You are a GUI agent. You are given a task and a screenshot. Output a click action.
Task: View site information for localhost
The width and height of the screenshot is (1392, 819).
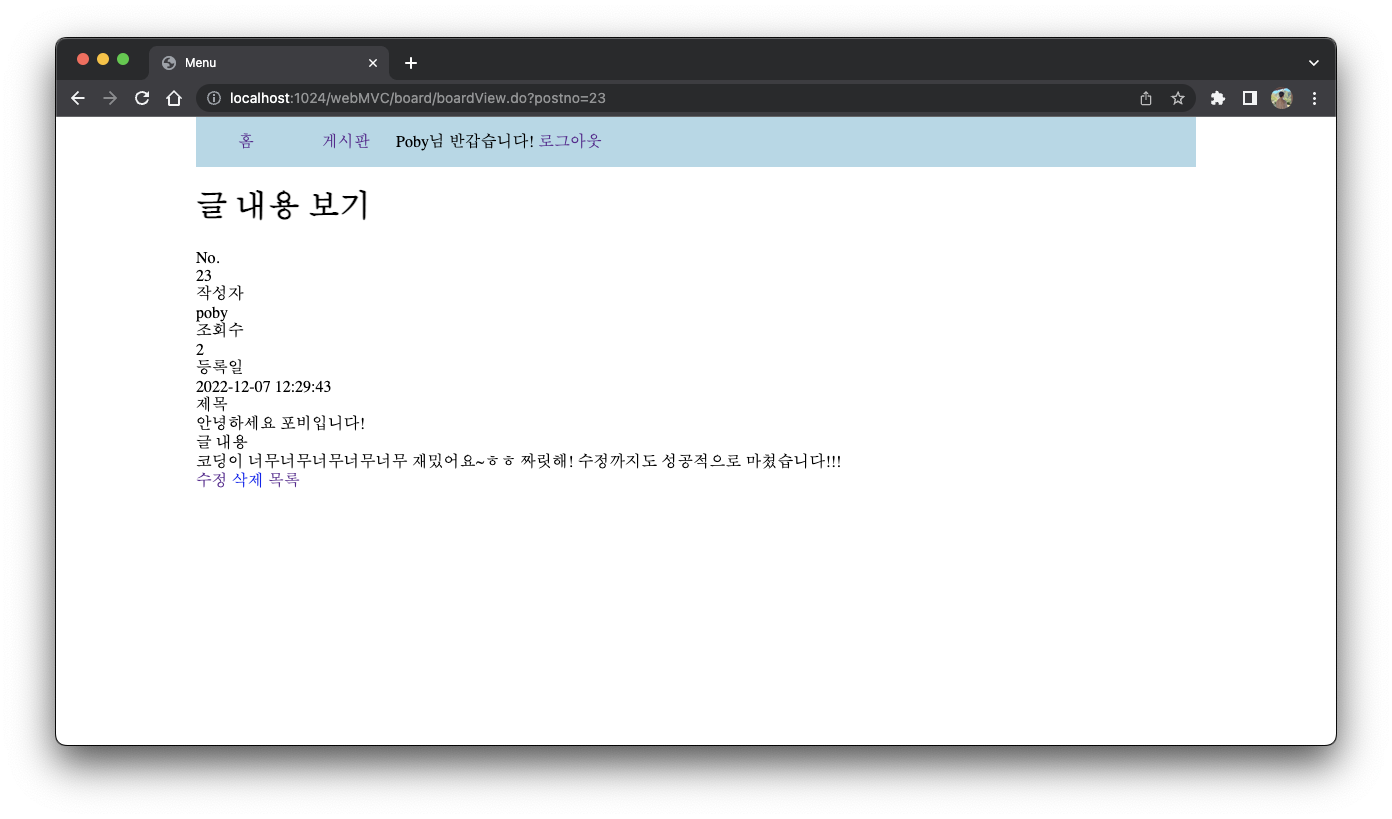[x=213, y=98]
